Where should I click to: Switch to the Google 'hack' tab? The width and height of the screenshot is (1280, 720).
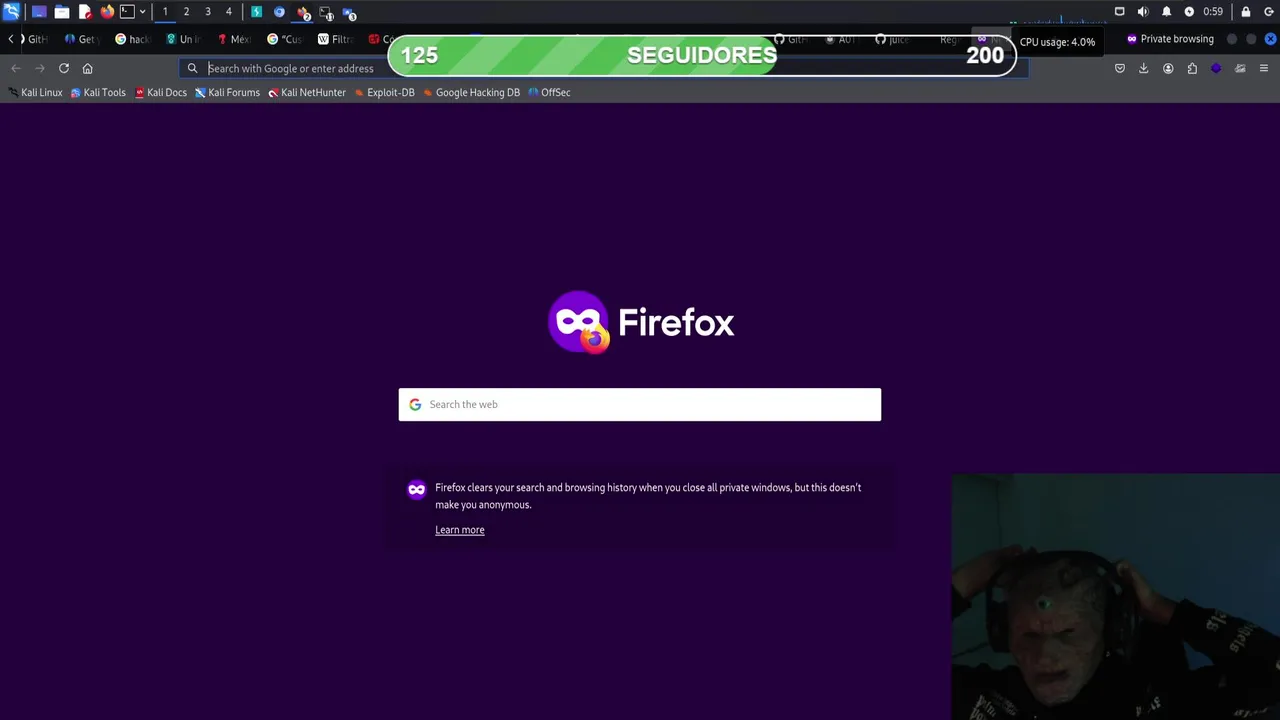tap(133, 39)
